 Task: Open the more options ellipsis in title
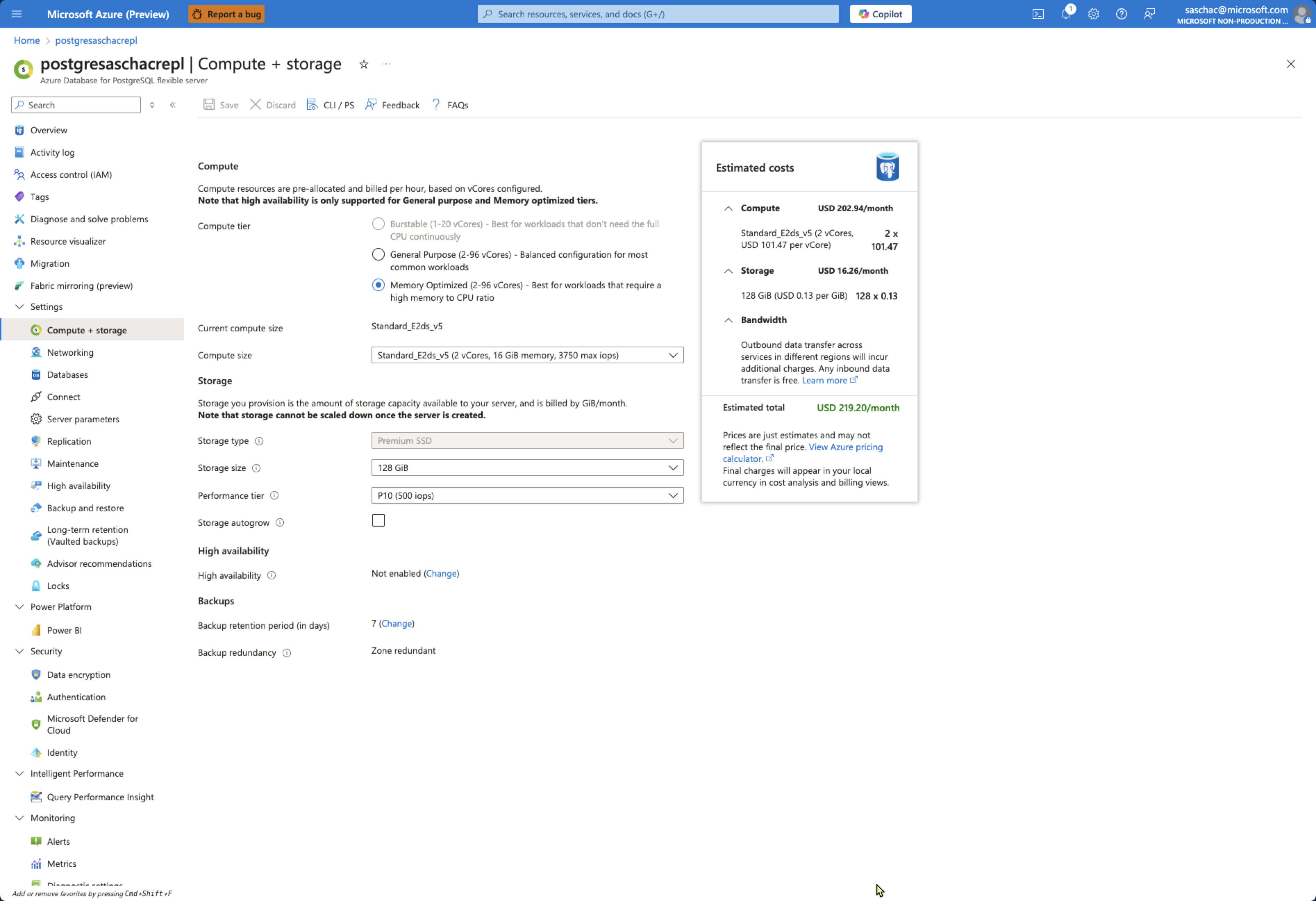coord(386,64)
